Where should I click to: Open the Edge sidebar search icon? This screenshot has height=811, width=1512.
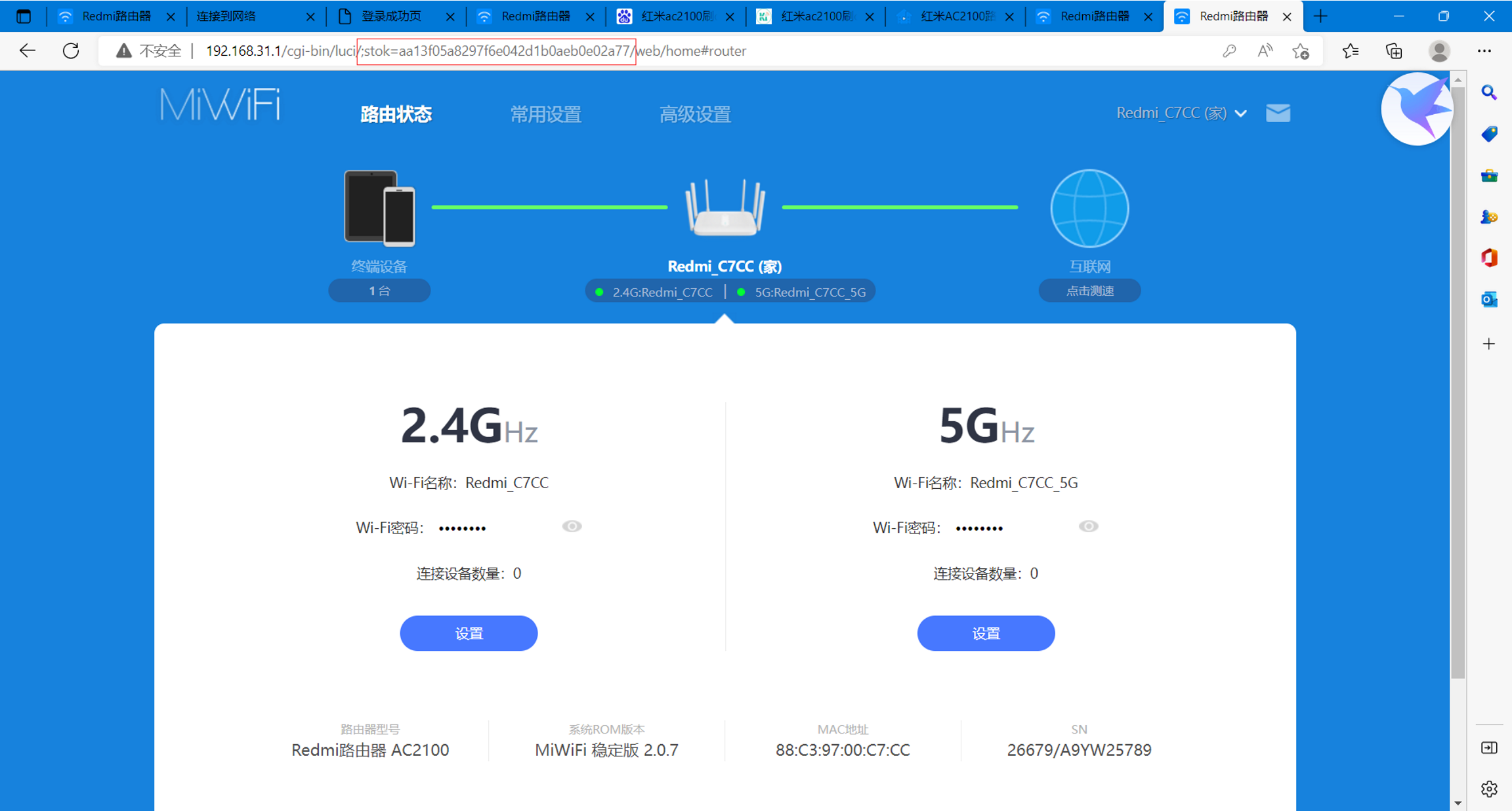pyautogui.click(x=1489, y=93)
